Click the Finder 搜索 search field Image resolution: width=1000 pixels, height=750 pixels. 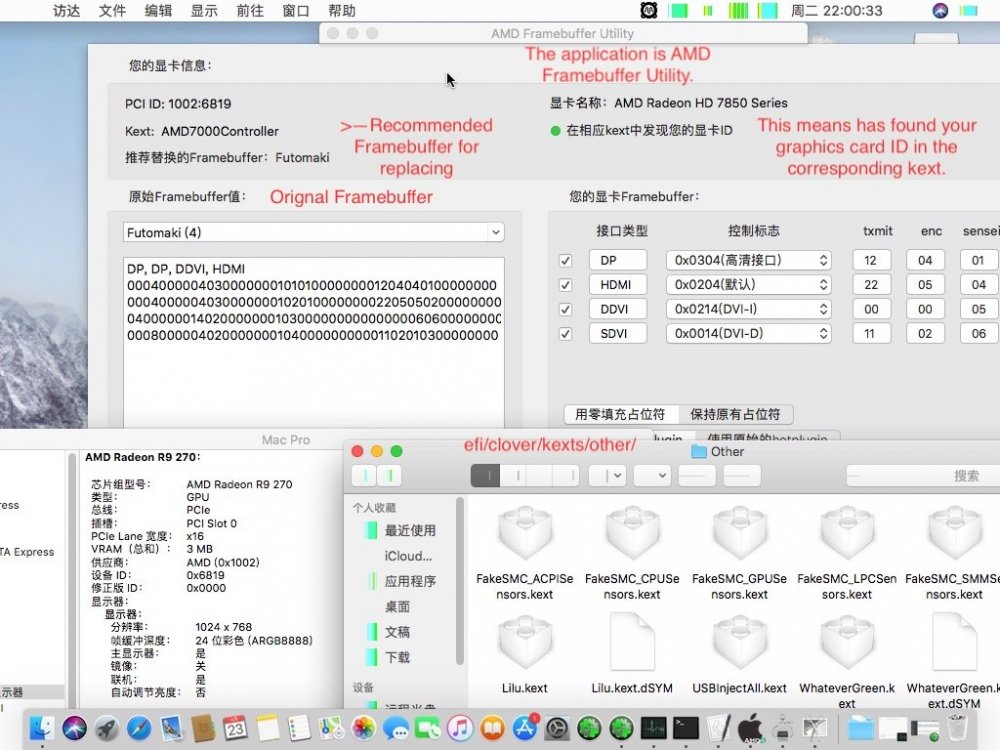point(923,475)
